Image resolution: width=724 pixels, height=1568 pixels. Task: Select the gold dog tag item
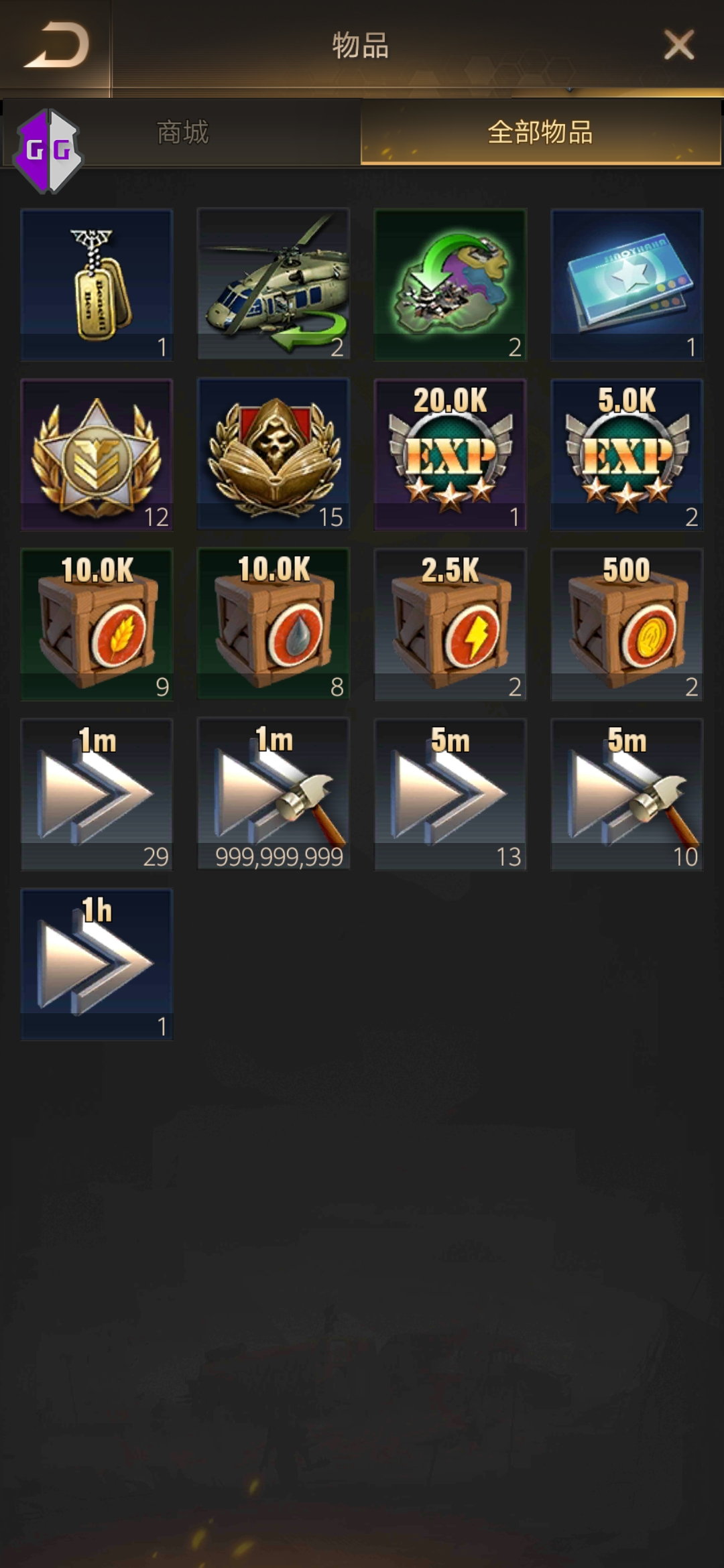(97, 285)
